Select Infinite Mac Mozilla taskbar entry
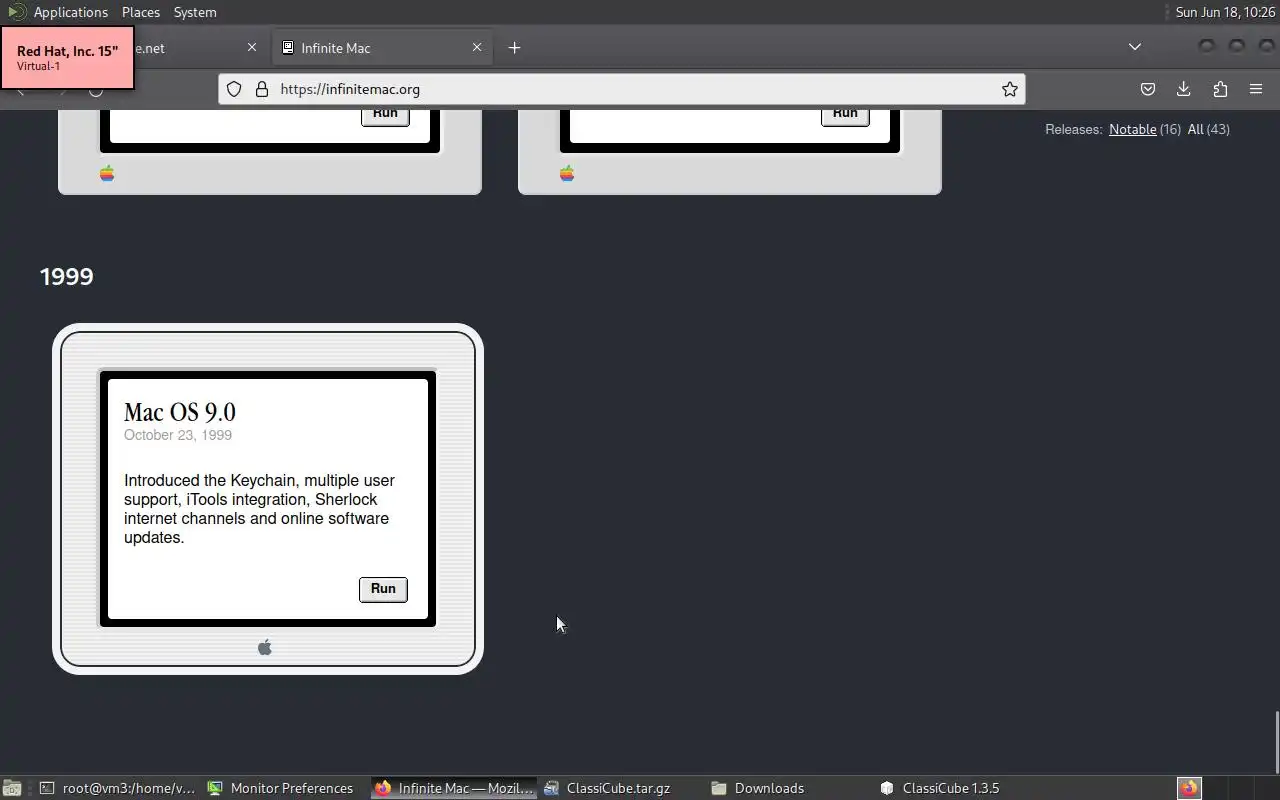Viewport: 1280px width, 800px height. pyautogui.click(x=455, y=788)
